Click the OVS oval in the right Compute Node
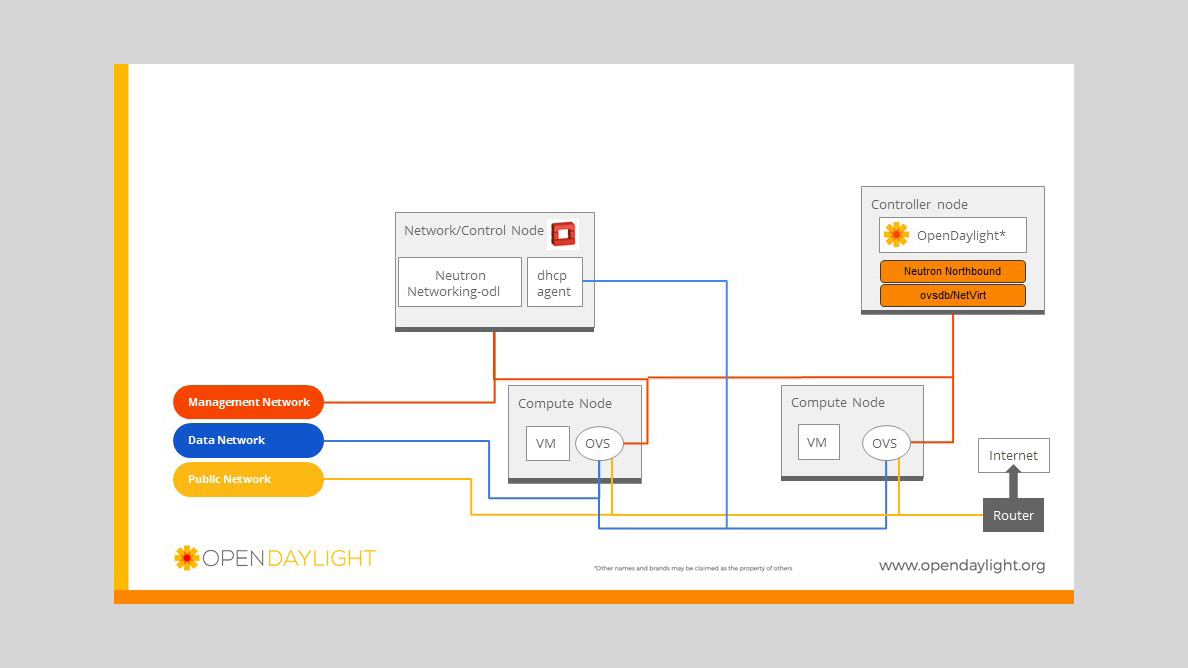This screenshot has height=668, width=1188. pos(885,443)
